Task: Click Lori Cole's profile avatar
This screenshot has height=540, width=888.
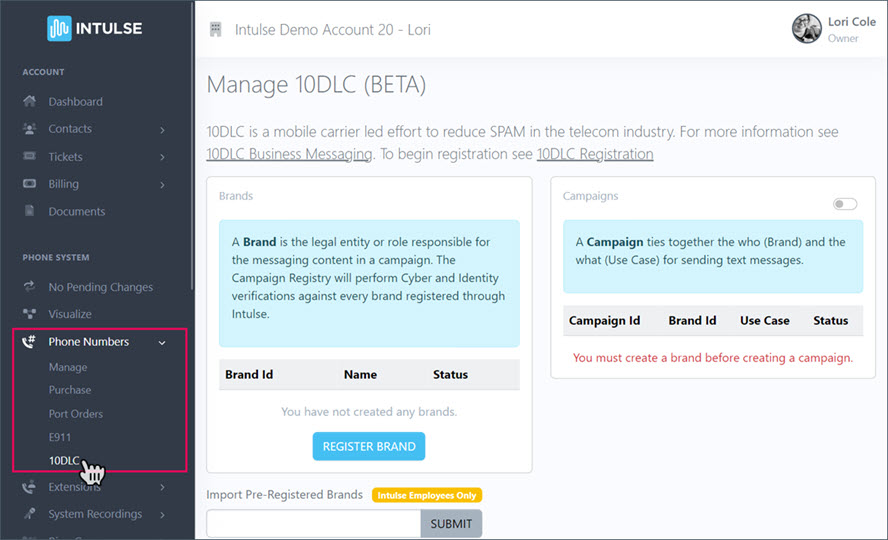Action: click(806, 29)
